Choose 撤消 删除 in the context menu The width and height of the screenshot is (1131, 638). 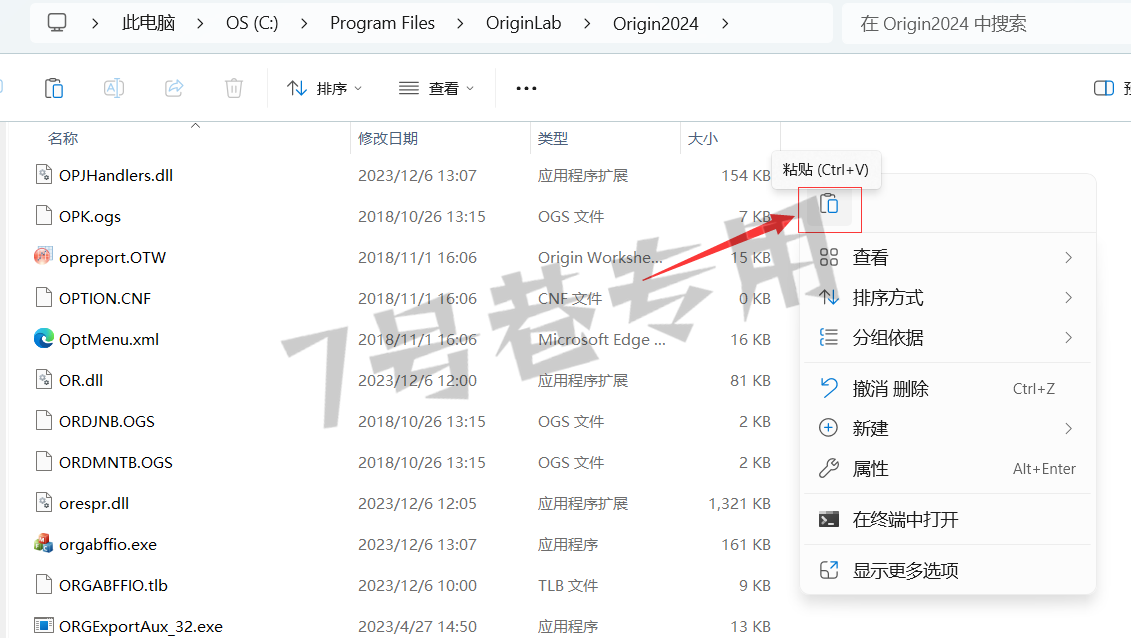[948, 389]
